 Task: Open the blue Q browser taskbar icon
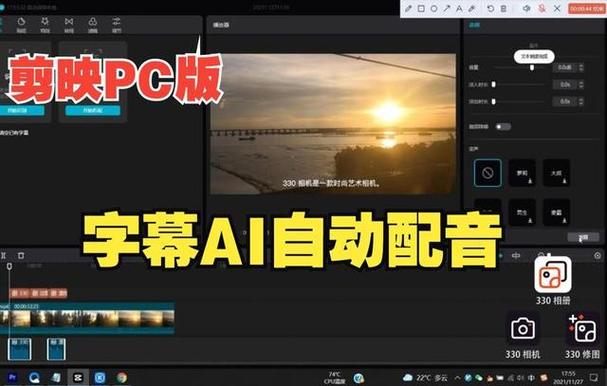click(x=34, y=377)
